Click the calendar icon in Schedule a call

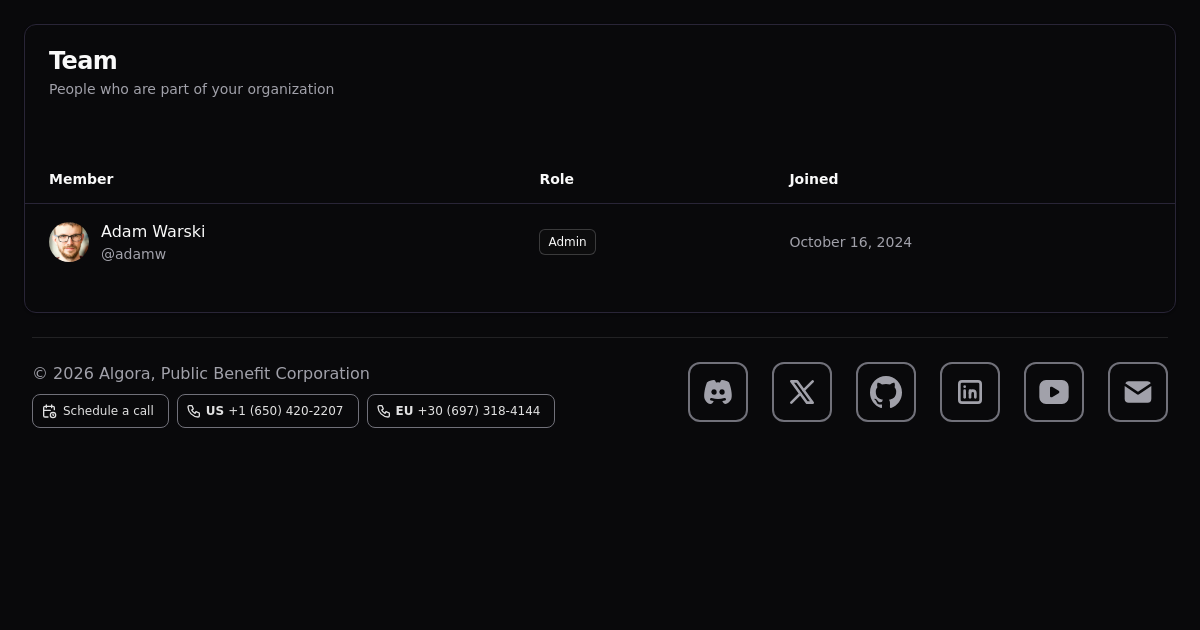tap(49, 411)
